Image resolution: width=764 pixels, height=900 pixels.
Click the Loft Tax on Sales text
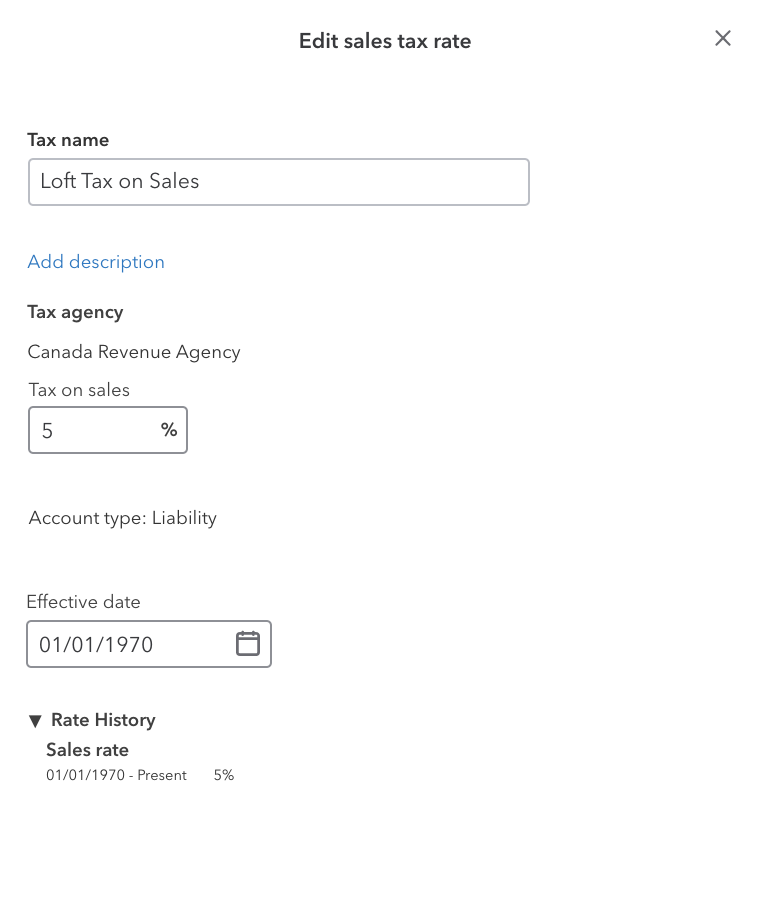pos(120,181)
